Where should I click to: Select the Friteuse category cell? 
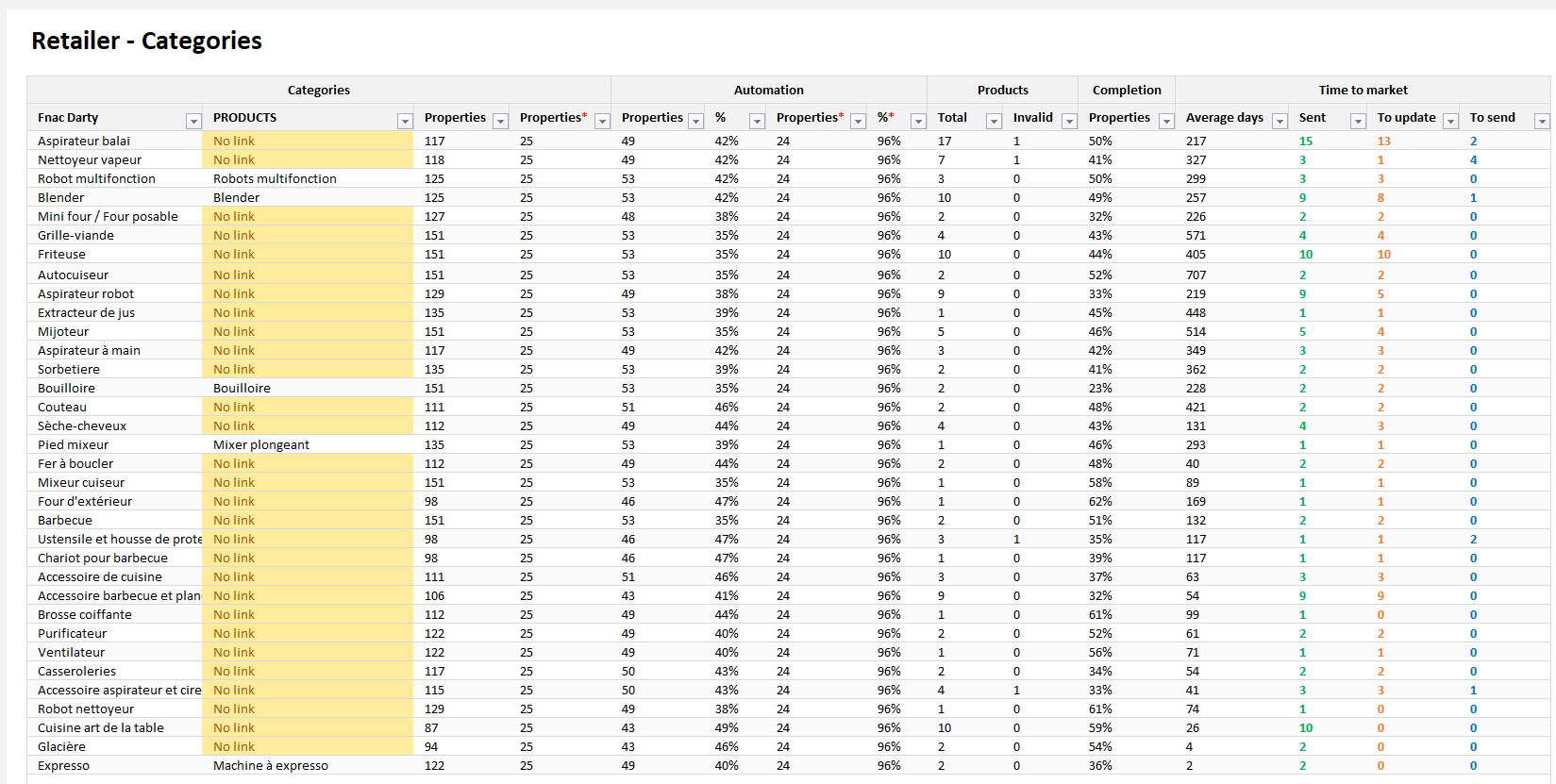click(62, 254)
